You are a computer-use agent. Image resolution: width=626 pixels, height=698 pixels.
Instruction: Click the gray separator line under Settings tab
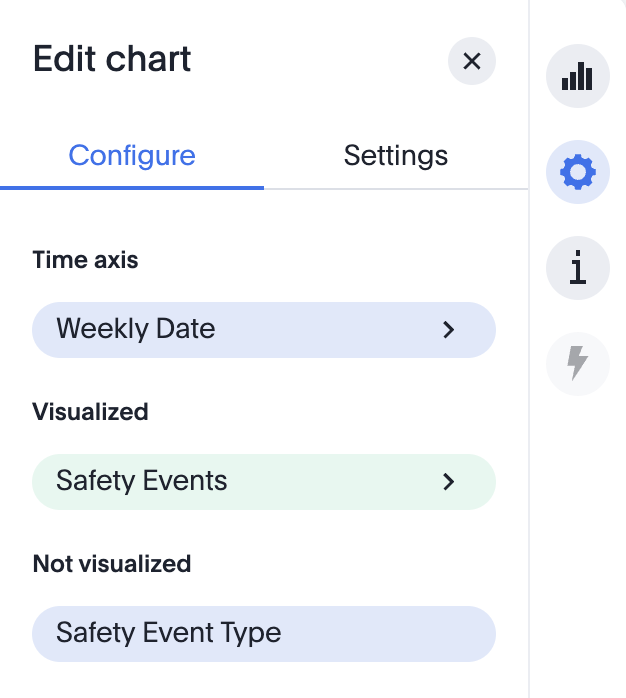pos(396,188)
